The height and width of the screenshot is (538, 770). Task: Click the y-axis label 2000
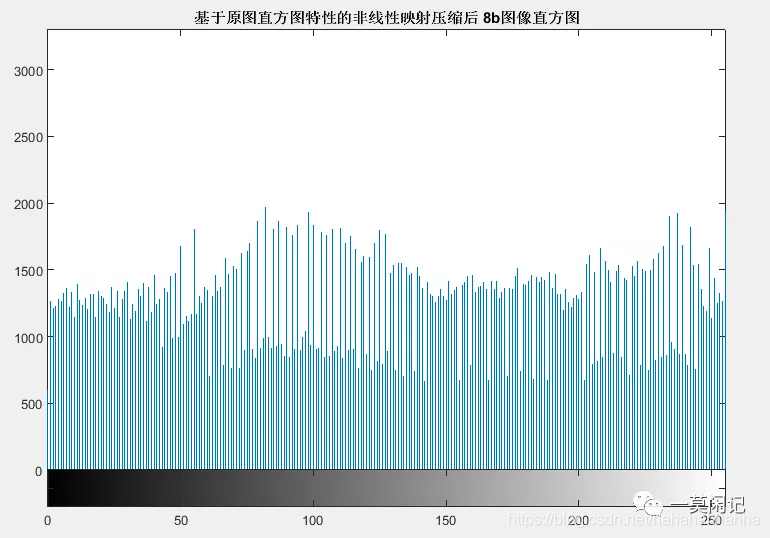[28, 204]
